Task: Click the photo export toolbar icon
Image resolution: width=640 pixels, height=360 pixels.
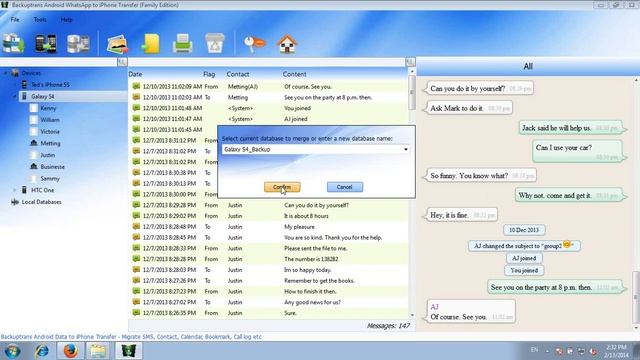Action: (x=118, y=44)
